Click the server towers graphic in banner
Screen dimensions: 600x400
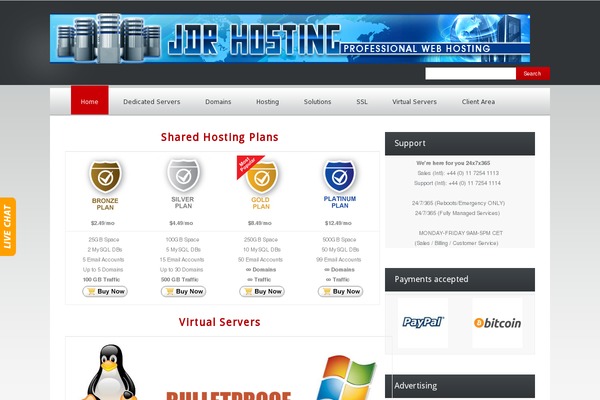tap(109, 38)
